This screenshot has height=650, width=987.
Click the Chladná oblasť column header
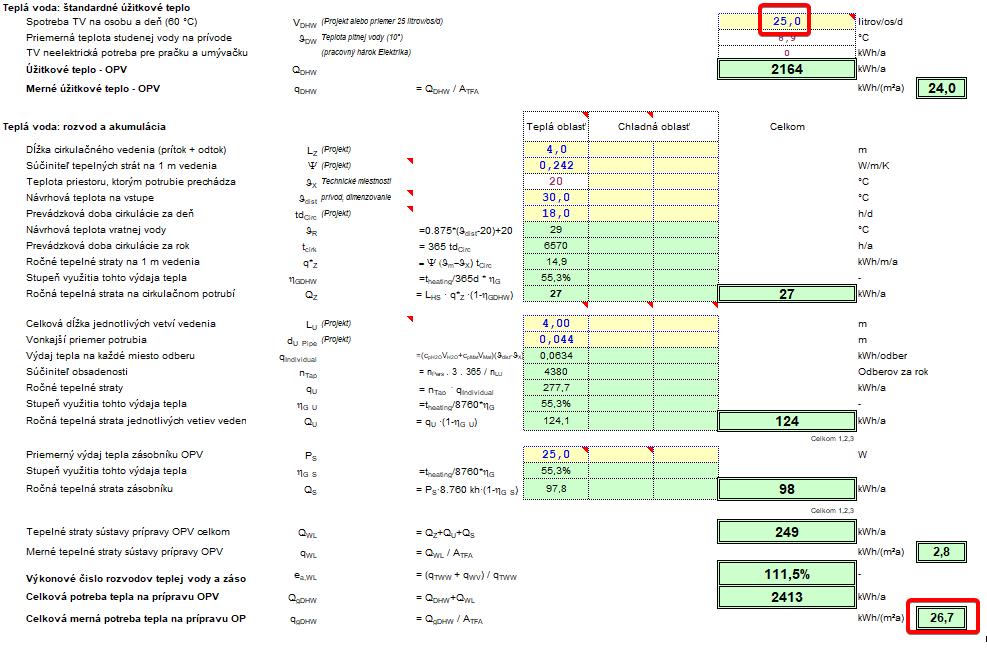(653, 127)
